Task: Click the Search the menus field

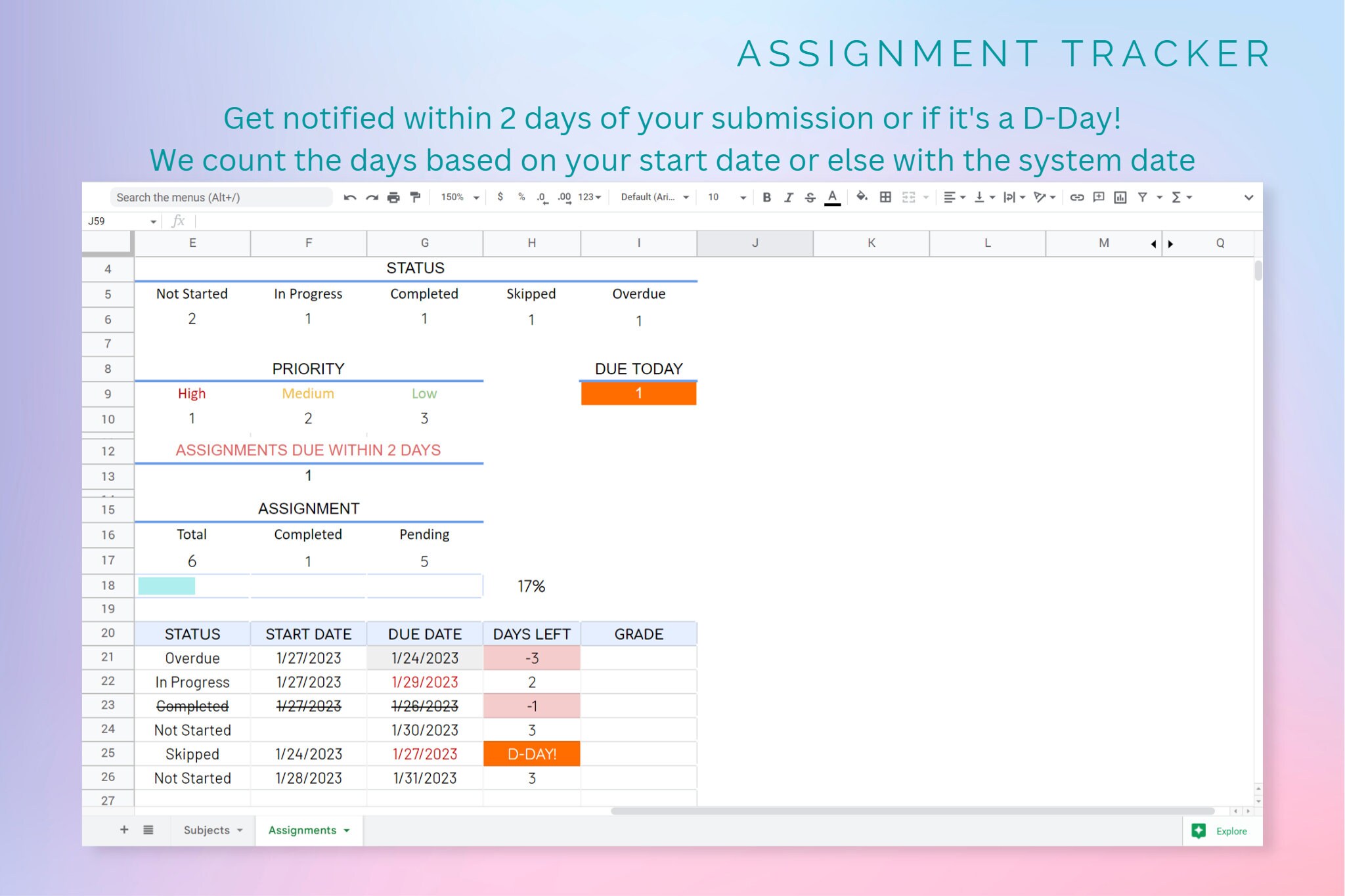Action: click(x=221, y=197)
